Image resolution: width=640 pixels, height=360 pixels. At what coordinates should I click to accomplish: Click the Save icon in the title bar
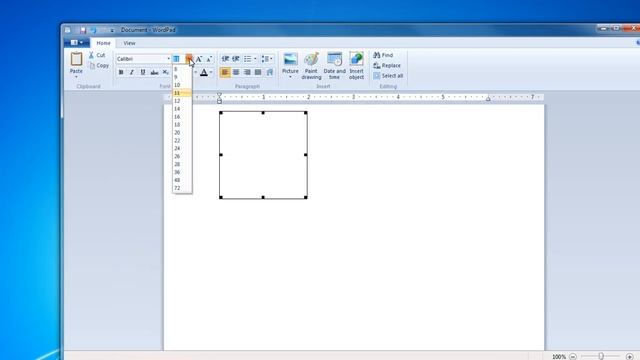point(83,30)
